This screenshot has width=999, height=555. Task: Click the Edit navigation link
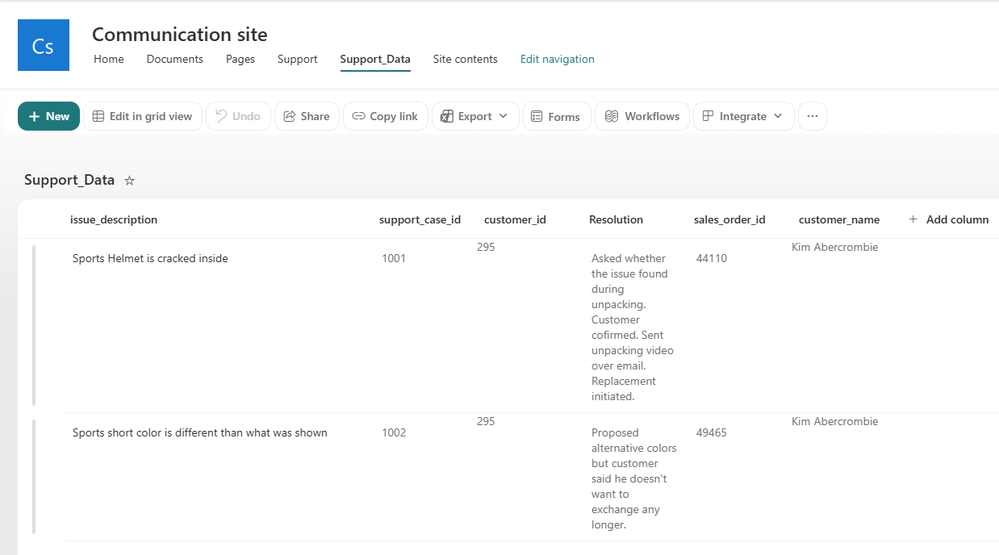click(x=557, y=59)
